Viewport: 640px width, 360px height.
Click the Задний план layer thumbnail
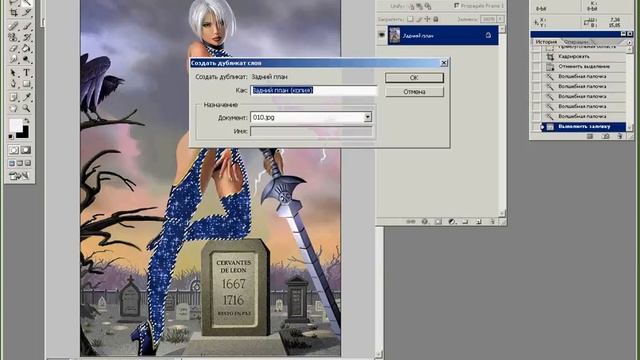[x=394, y=36]
